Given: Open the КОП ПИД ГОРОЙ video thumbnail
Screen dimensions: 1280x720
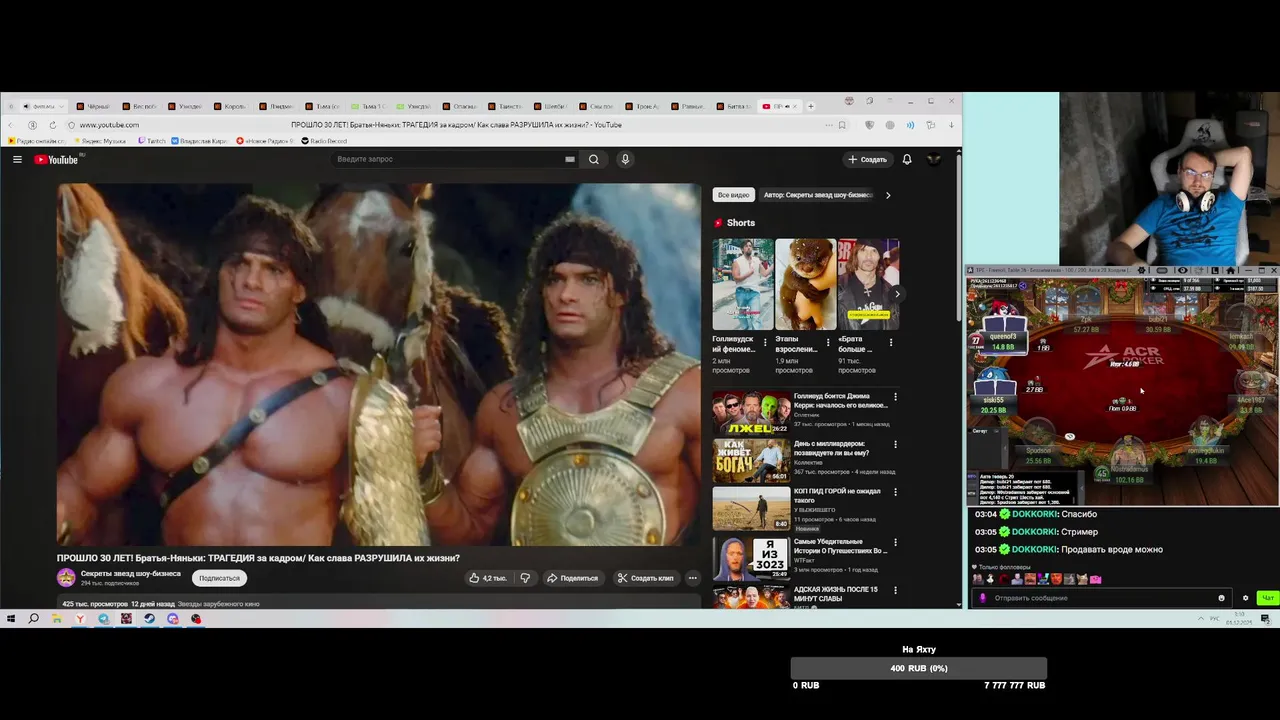Looking at the screenshot, I should (x=751, y=510).
